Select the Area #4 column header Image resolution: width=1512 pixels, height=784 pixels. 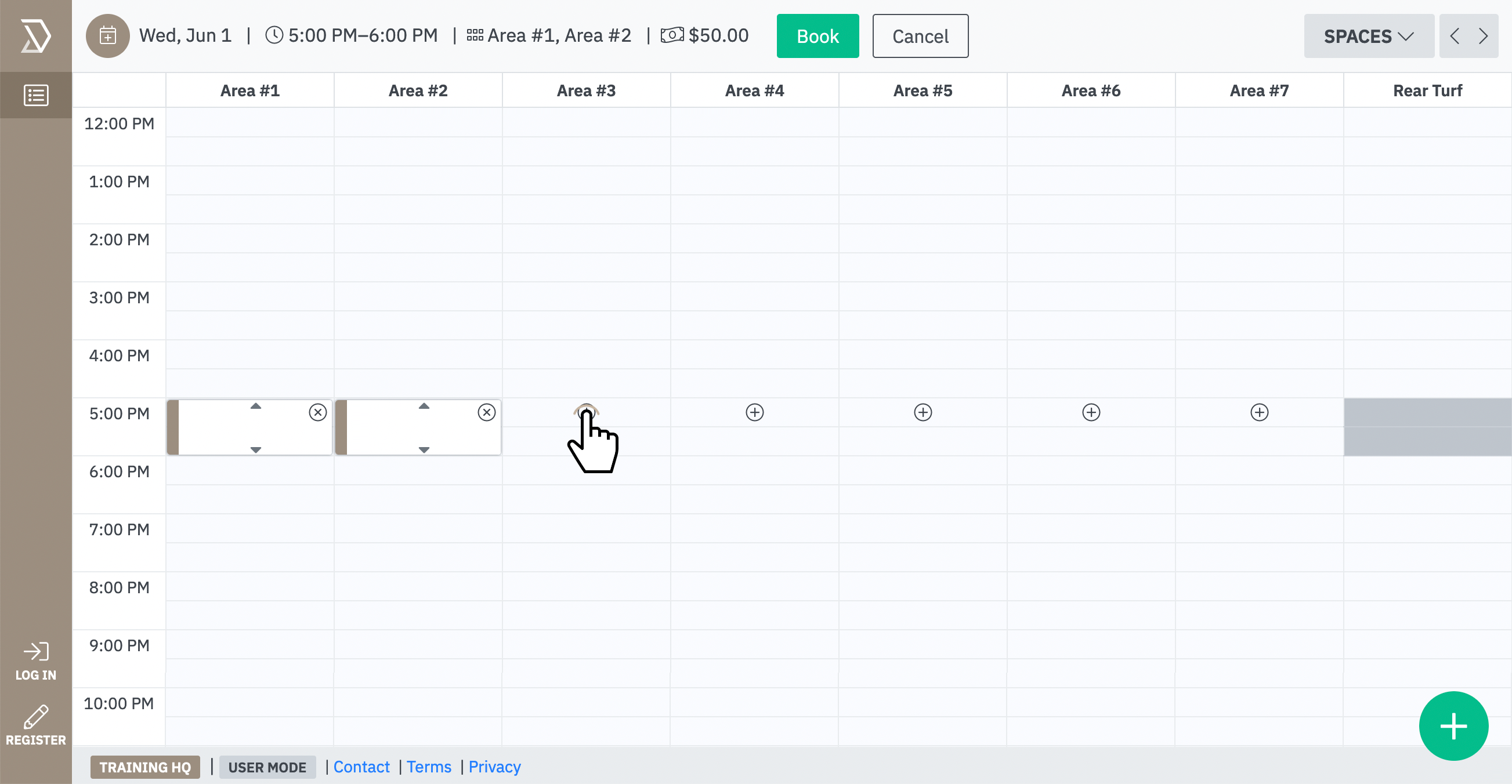(755, 90)
